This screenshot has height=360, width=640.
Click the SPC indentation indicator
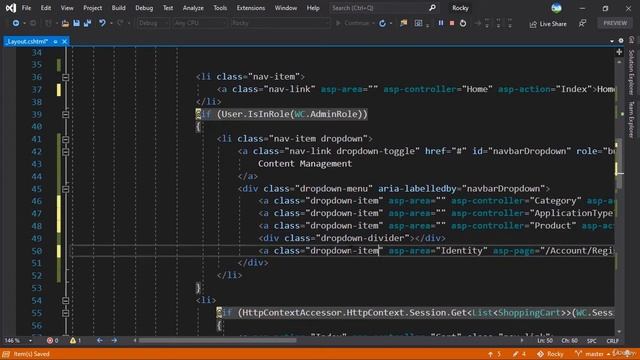tap(591, 341)
